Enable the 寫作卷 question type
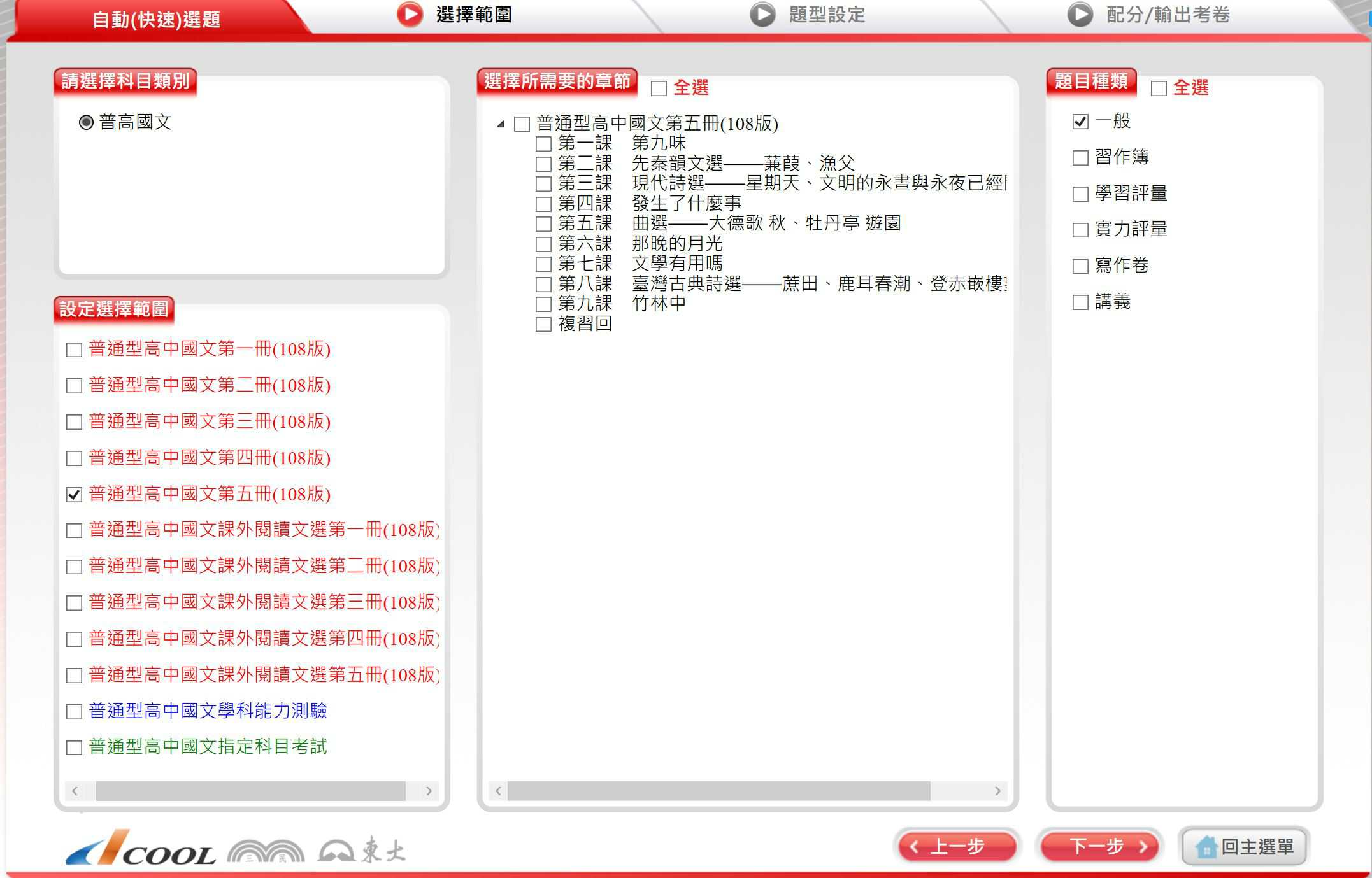The width and height of the screenshot is (1372, 878). pyautogui.click(x=1080, y=266)
